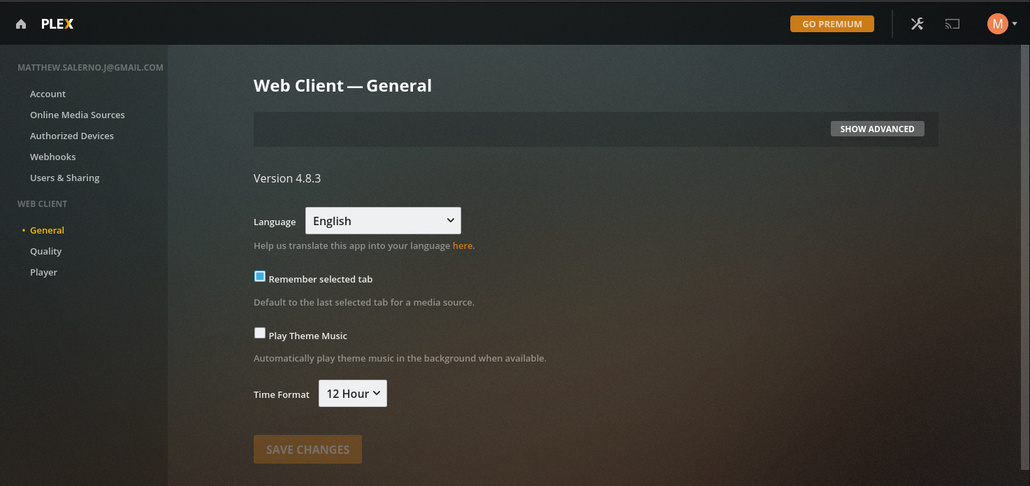Select Users & Sharing in sidebar
The width and height of the screenshot is (1030, 486).
[x=64, y=178]
